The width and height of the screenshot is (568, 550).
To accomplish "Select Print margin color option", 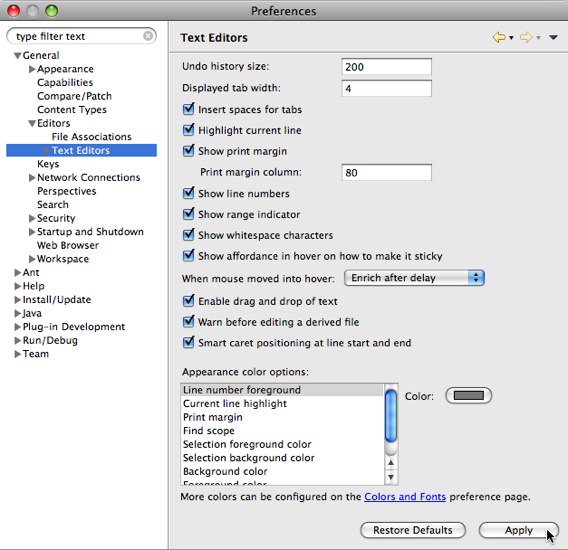I will click(281, 417).
